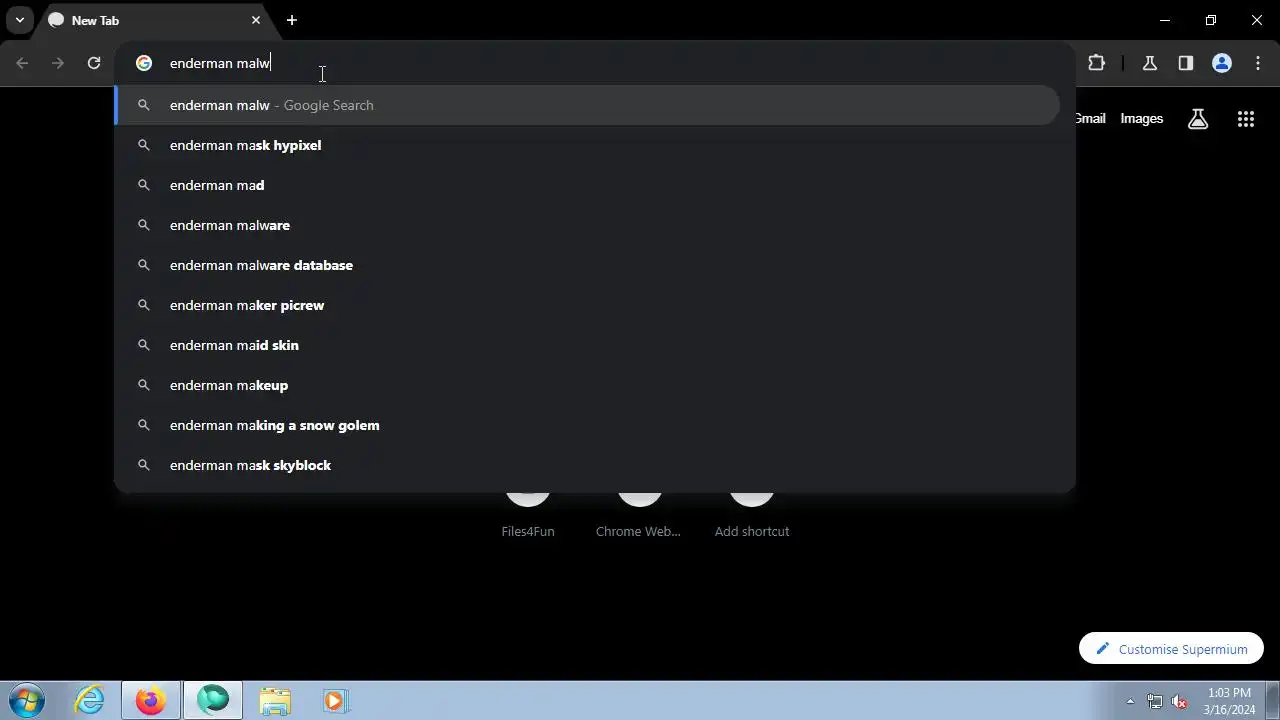Open the Images link
This screenshot has width=1280, height=720.
(x=1141, y=118)
